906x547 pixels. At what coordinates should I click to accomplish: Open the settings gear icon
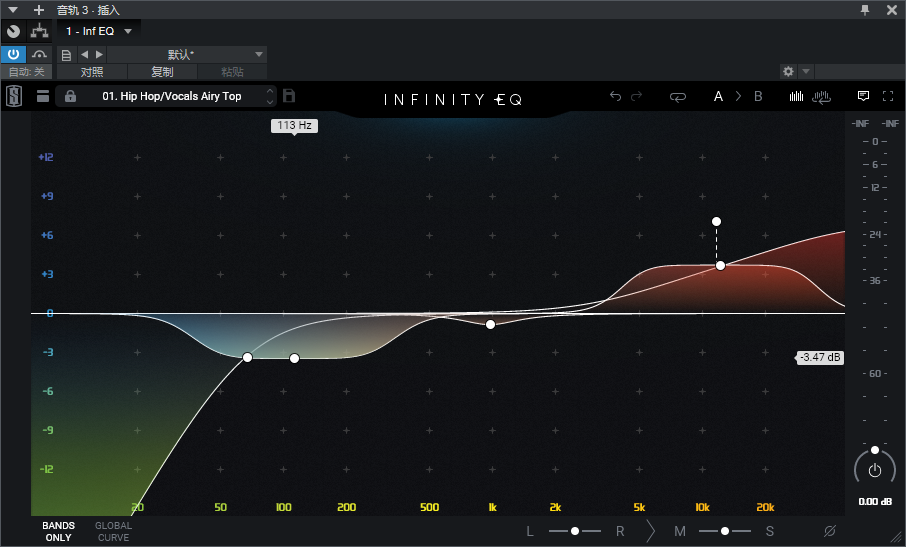[x=788, y=72]
